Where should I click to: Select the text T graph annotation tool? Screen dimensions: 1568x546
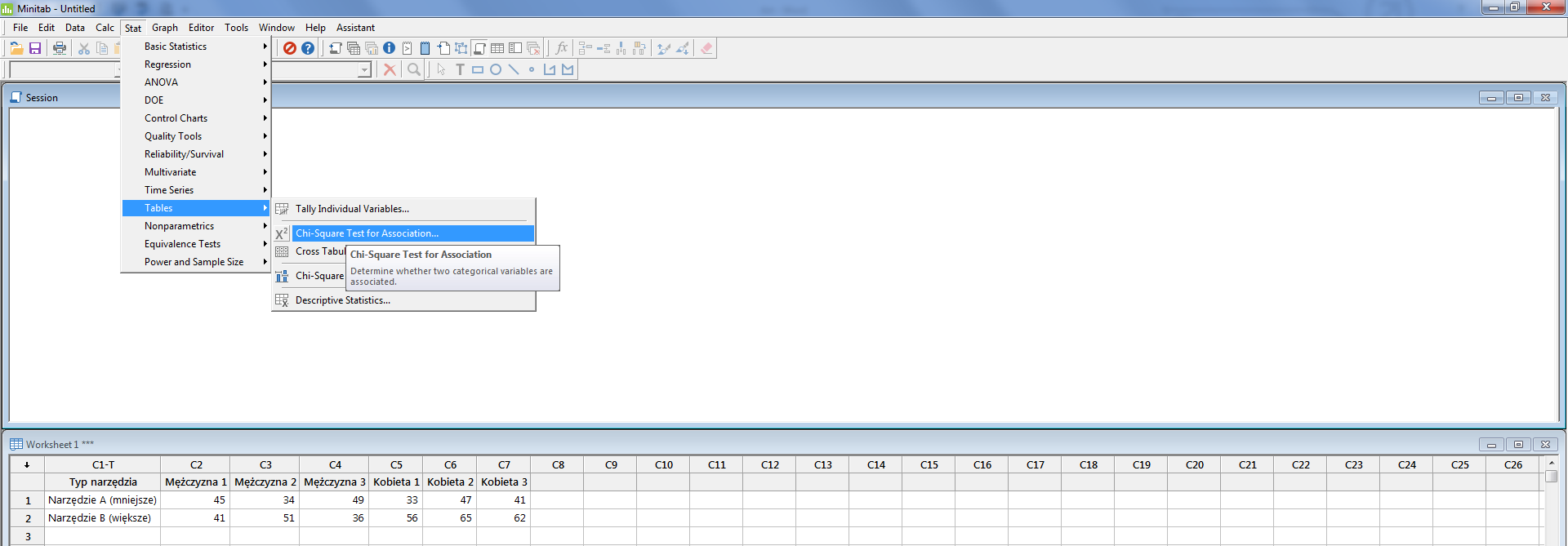(460, 69)
